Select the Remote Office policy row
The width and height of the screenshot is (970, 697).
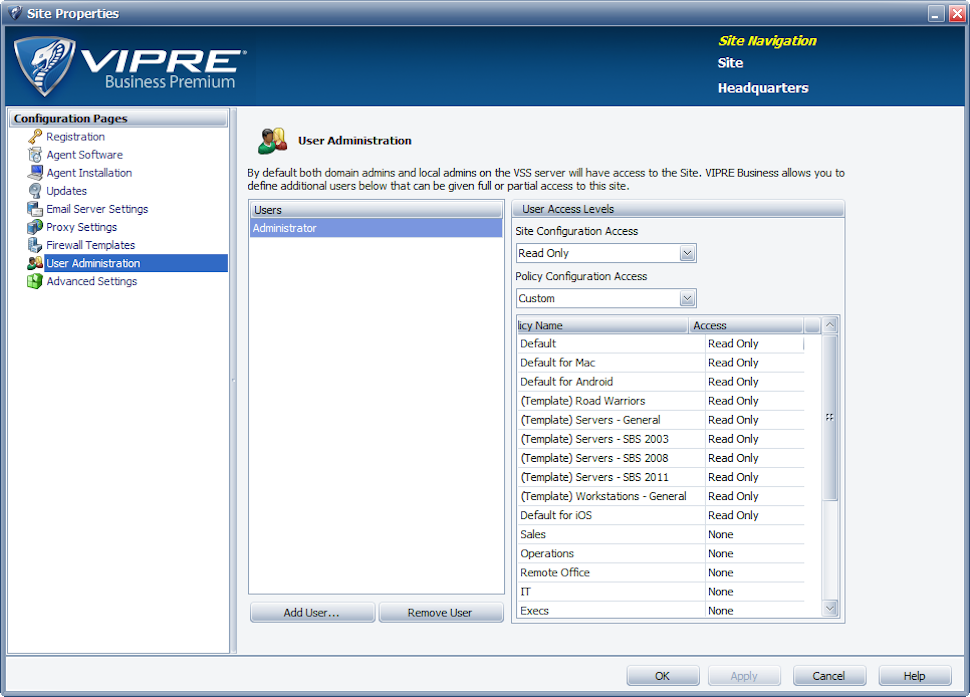click(x=661, y=573)
